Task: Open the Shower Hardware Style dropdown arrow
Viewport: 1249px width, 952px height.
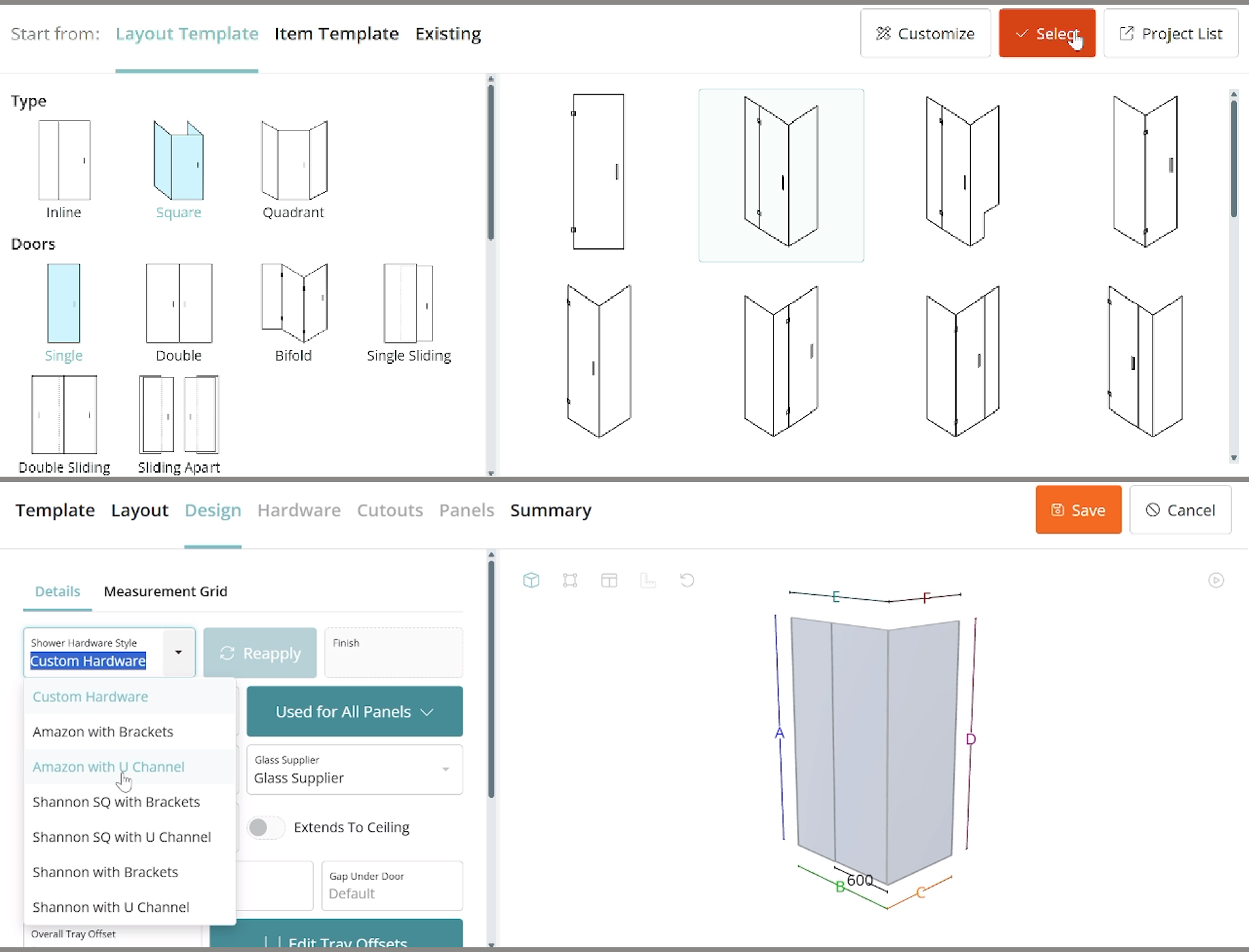Action: tap(178, 652)
